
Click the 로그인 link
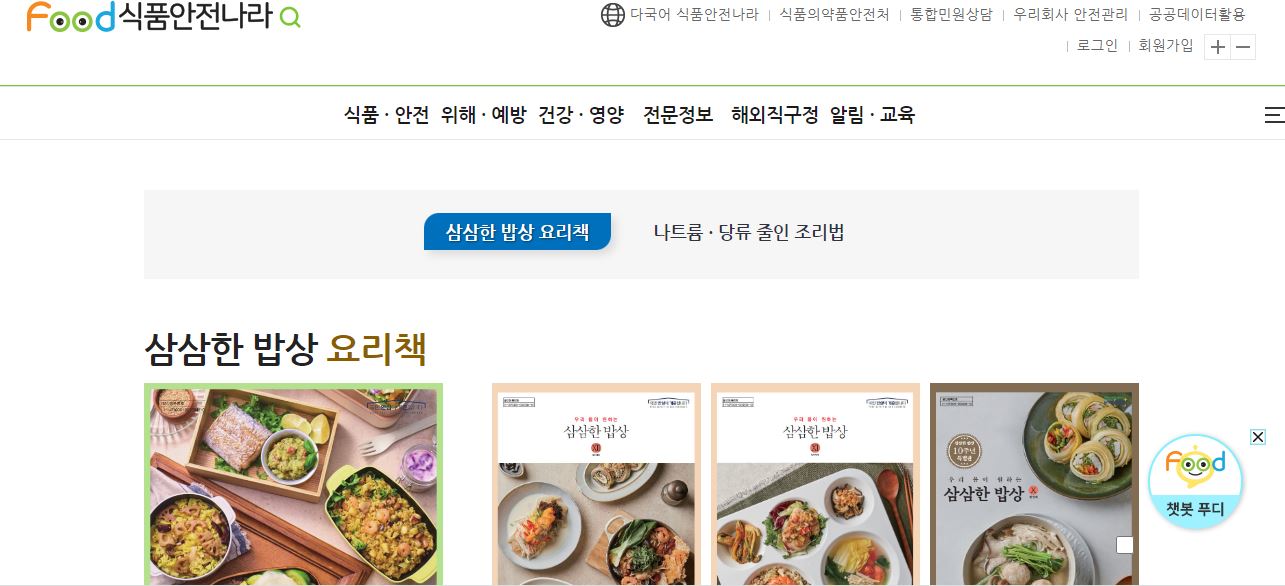pyautogui.click(x=1097, y=45)
